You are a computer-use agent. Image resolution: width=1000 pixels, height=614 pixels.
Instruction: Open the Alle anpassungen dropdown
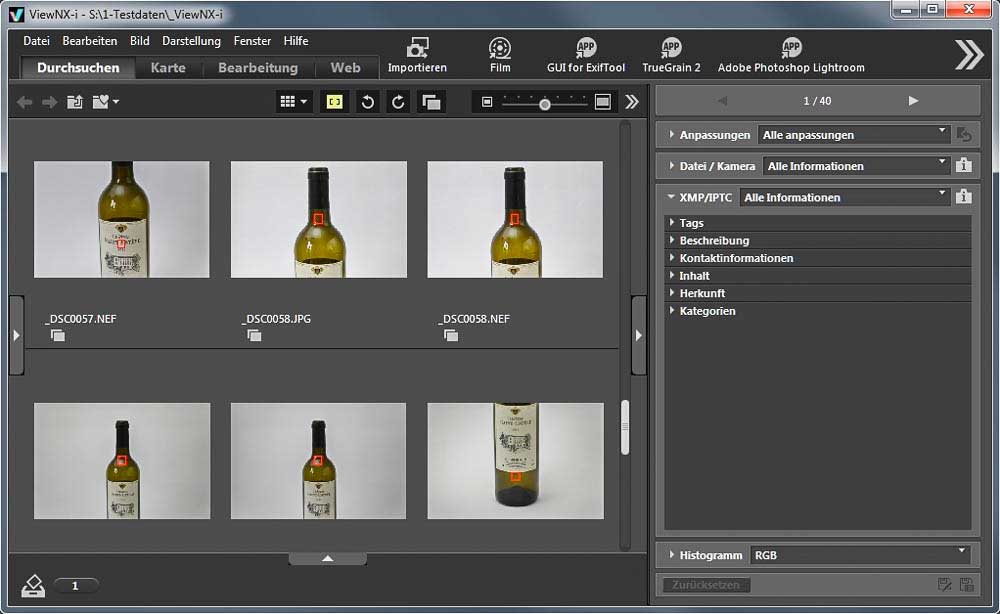point(853,134)
